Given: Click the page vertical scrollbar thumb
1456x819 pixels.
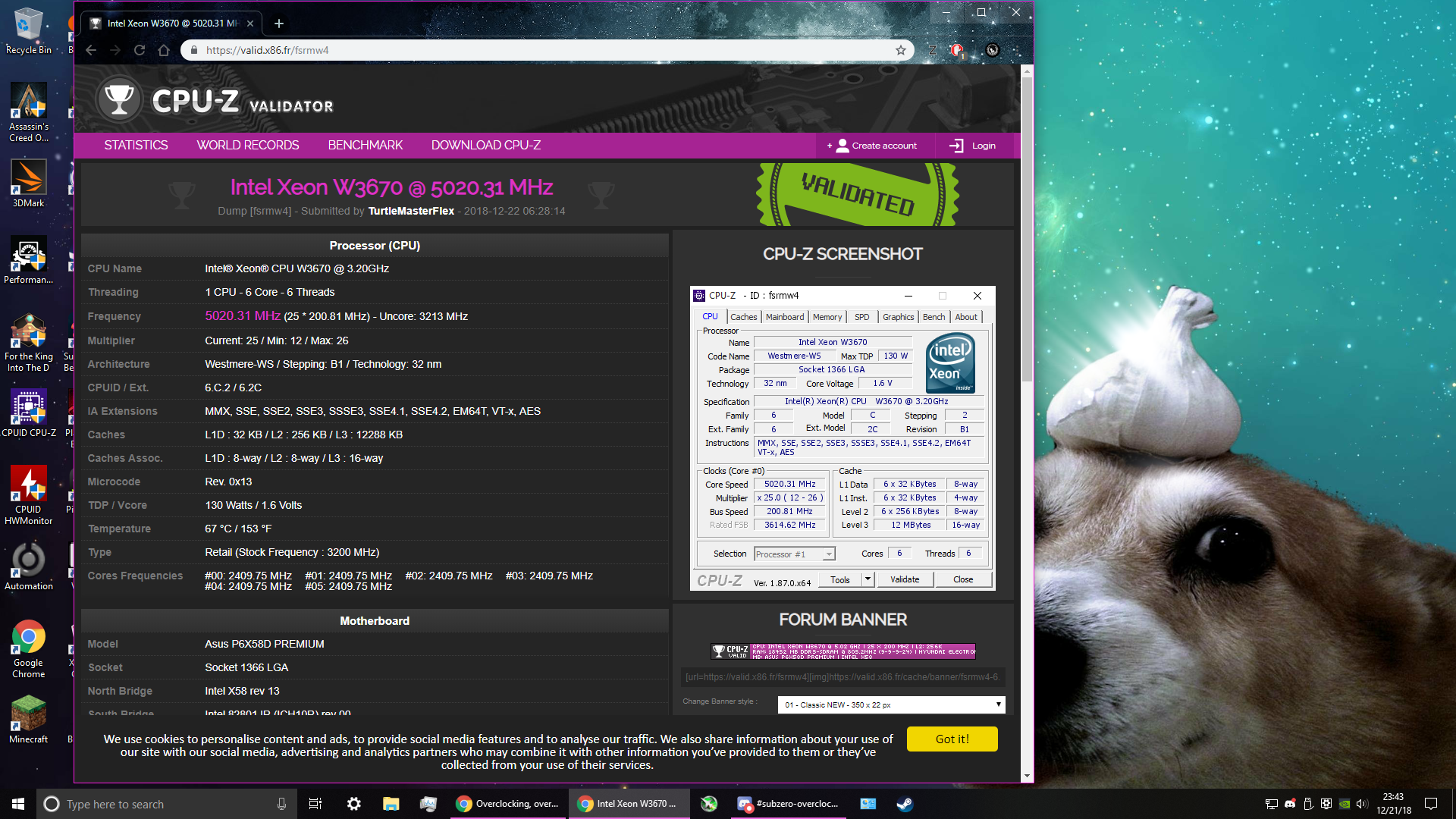Looking at the screenshot, I should pos(1027,227).
